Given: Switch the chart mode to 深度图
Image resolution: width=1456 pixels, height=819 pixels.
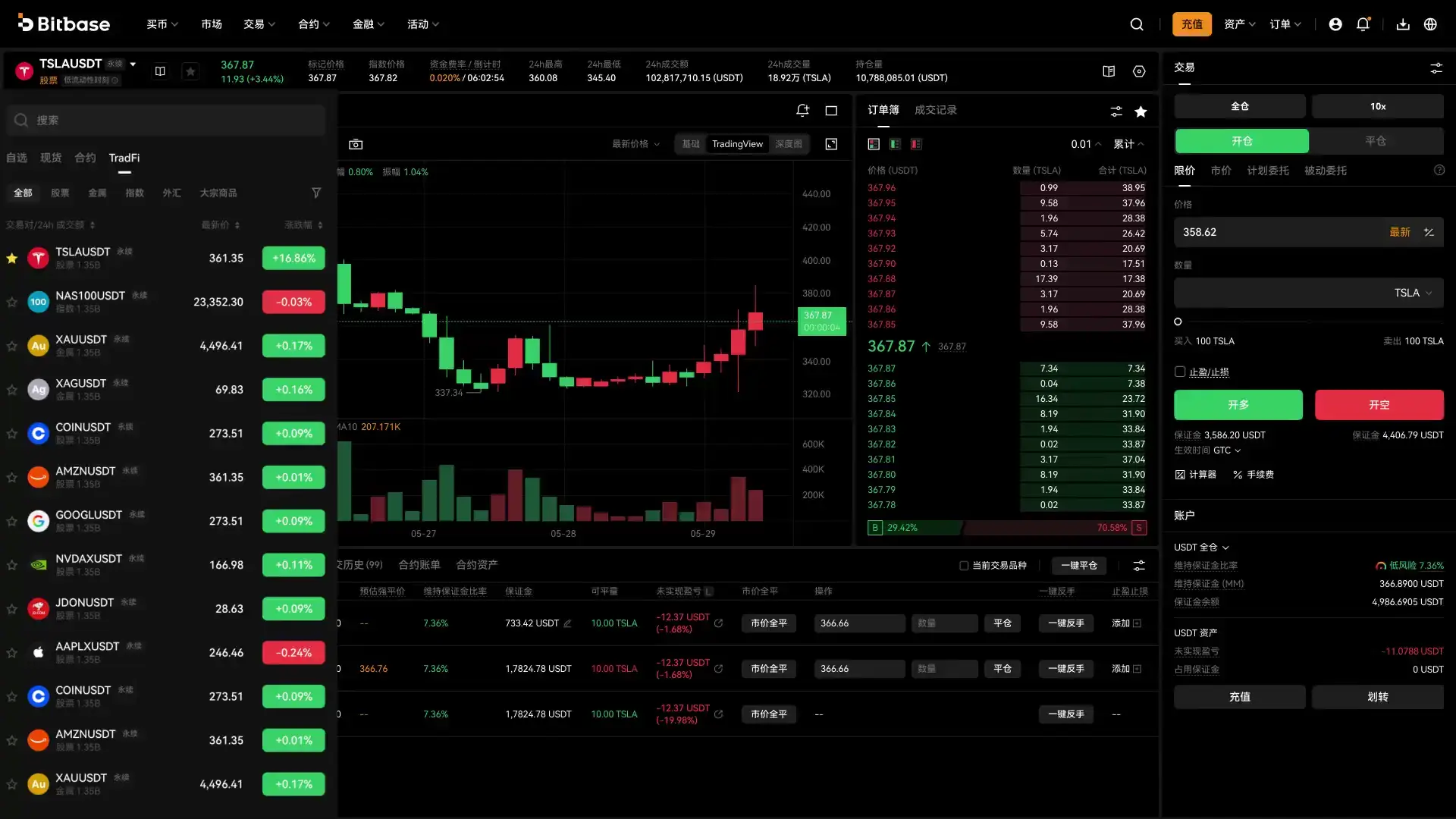Looking at the screenshot, I should pyautogui.click(x=789, y=144).
